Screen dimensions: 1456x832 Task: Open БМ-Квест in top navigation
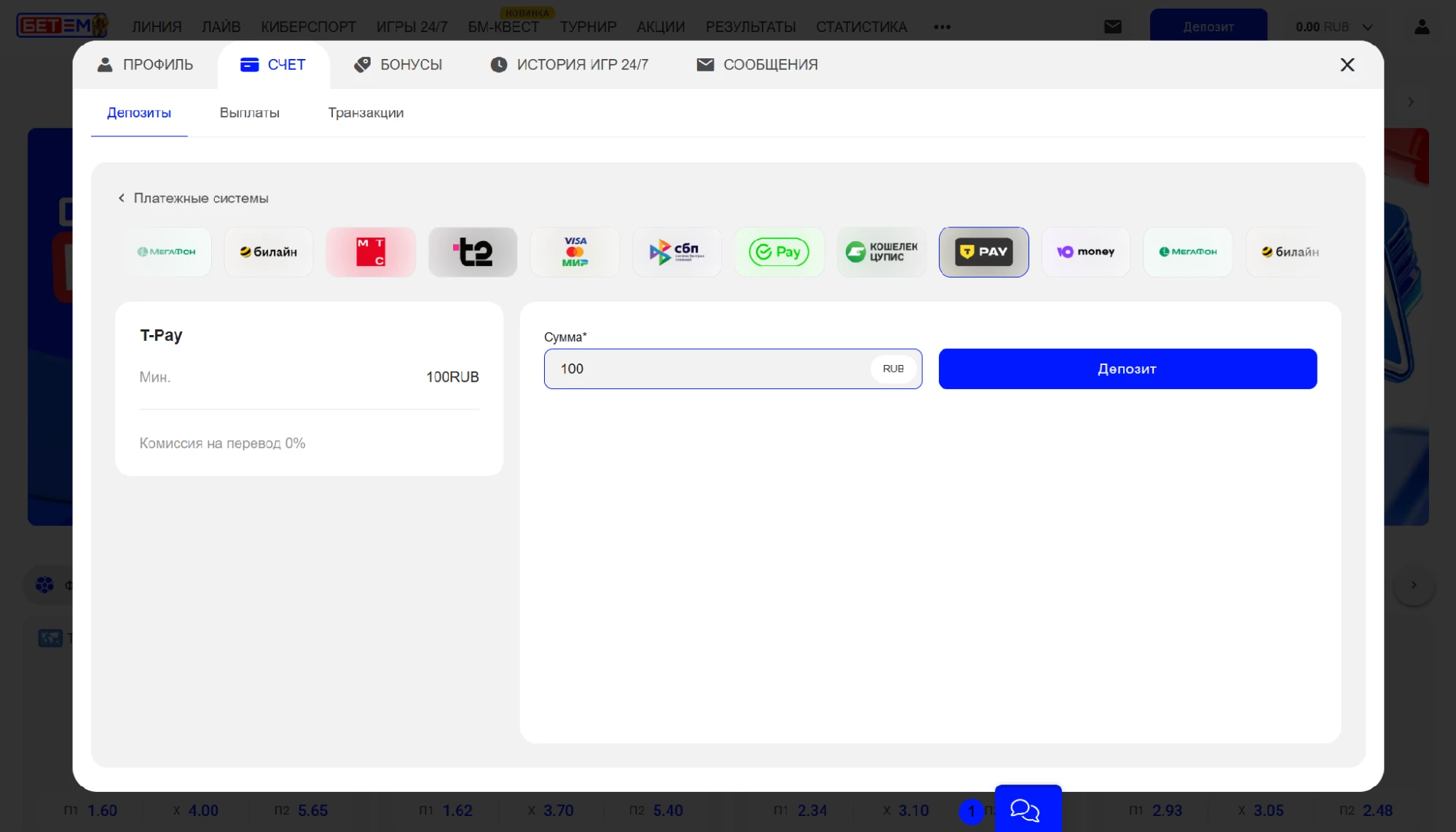pos(504,27)
